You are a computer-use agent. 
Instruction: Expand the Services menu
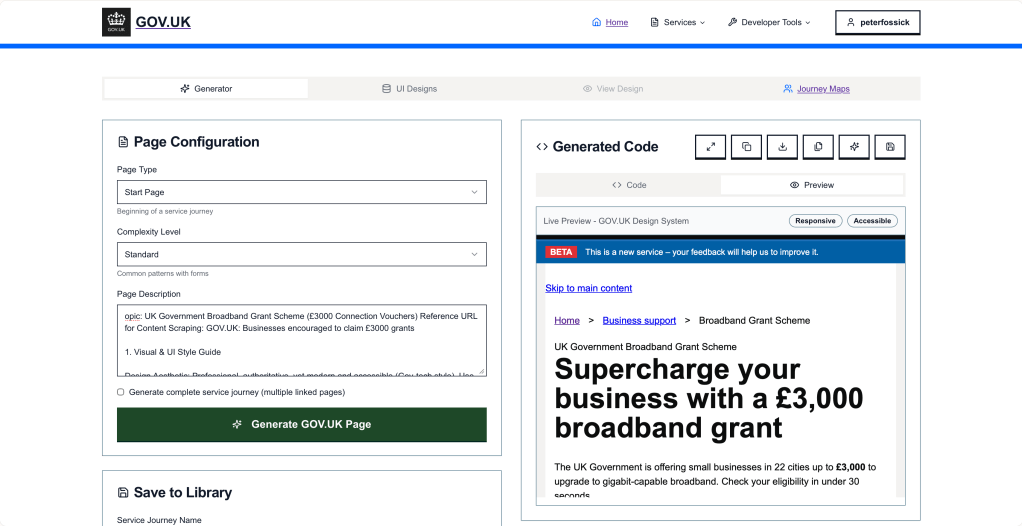(677, 22)
